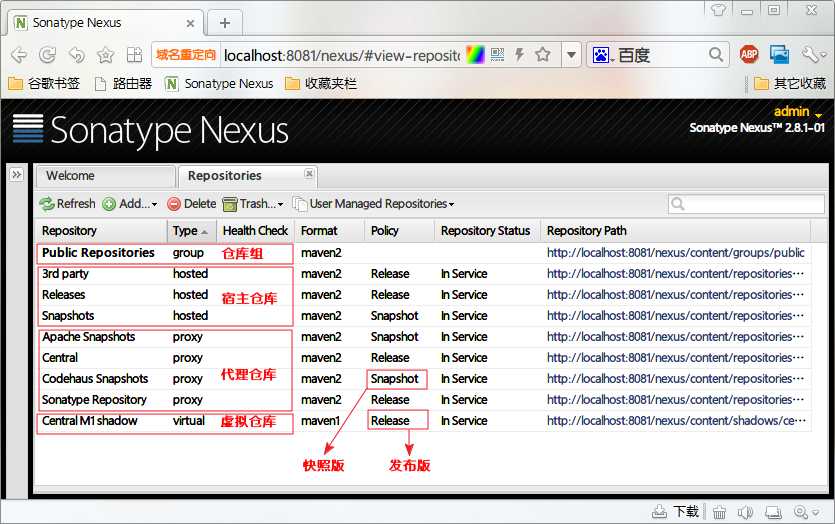Open favorites with the star-plus icon
The height and width of the screenshot is (524, 835).
point(105,55)
